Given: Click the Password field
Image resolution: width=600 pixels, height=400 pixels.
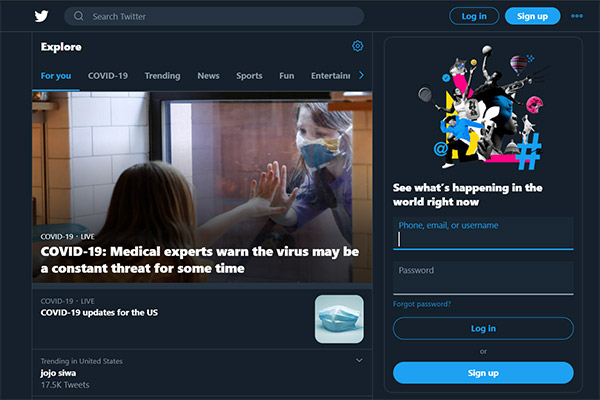Looking at the screenshot, I should (483, 278).
